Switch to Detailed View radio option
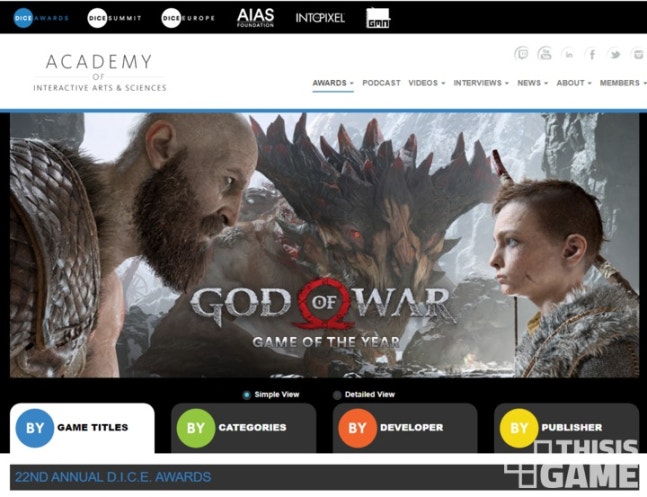 (x=337, y=395)
